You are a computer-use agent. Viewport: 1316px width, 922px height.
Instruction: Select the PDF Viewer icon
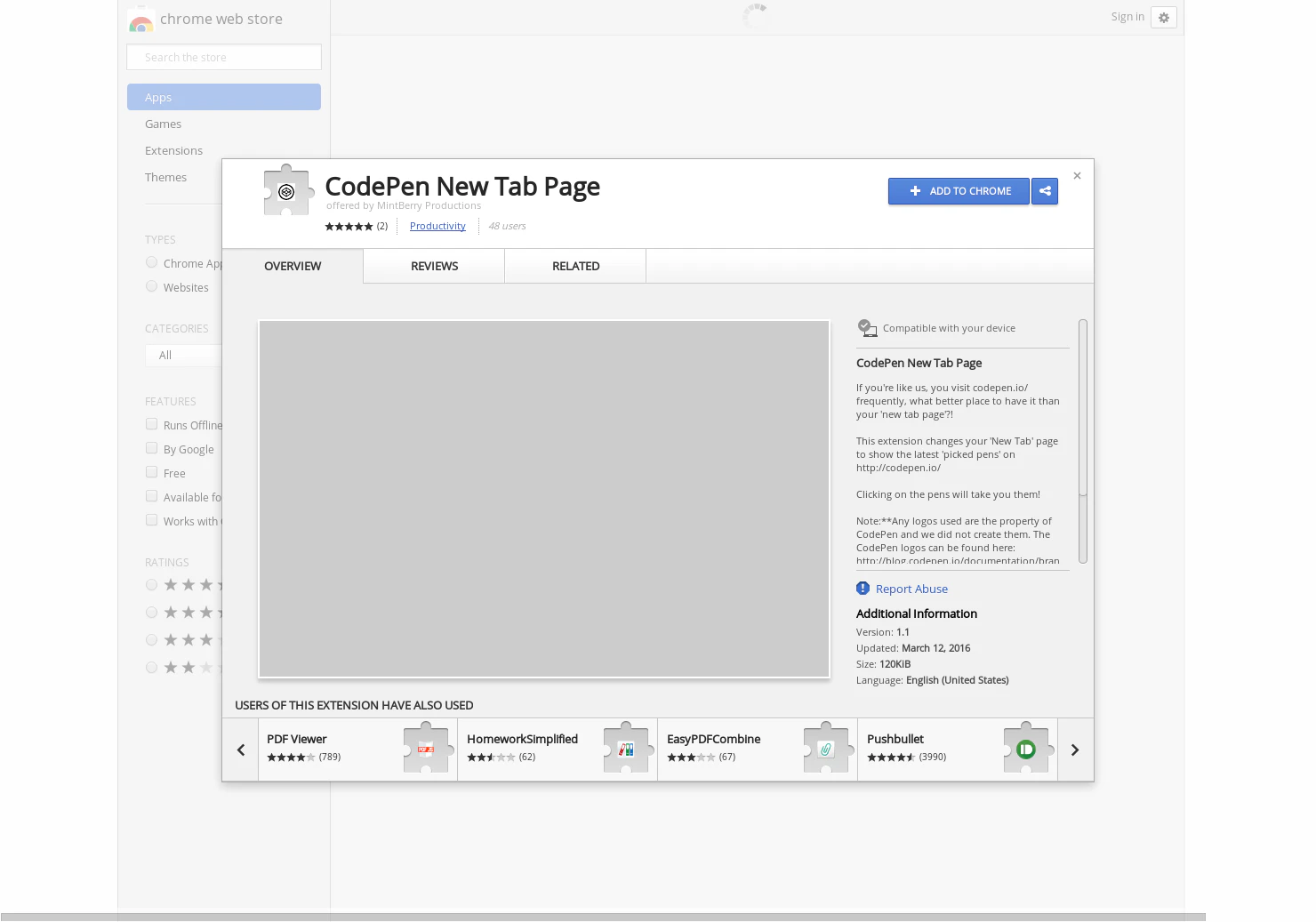point(427,749)
